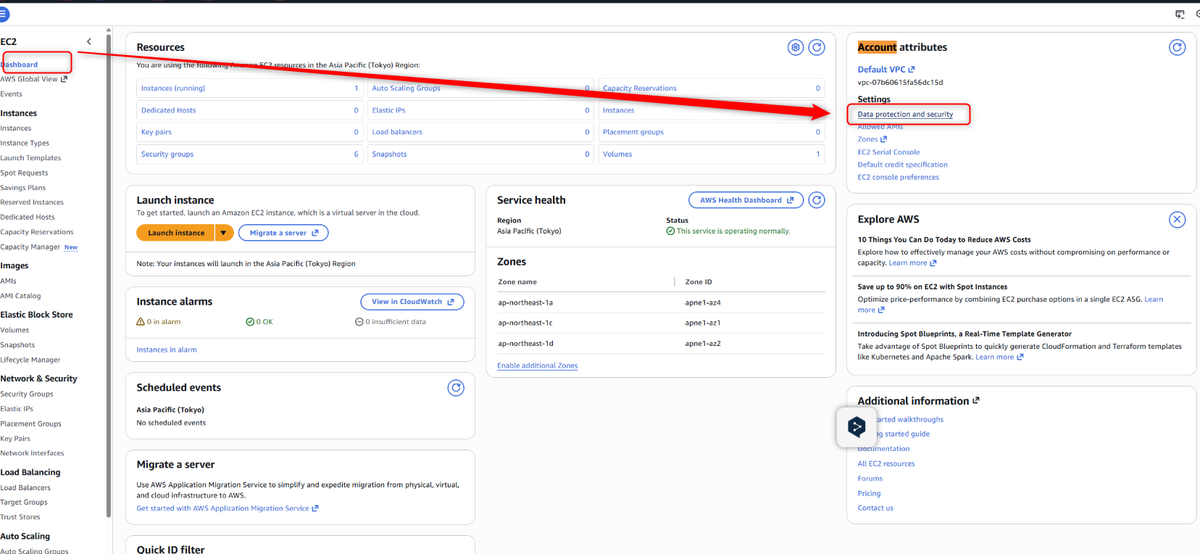Select zone ID apne1-az1
This screenshot has height=554, width=1200.
[703, 323]
